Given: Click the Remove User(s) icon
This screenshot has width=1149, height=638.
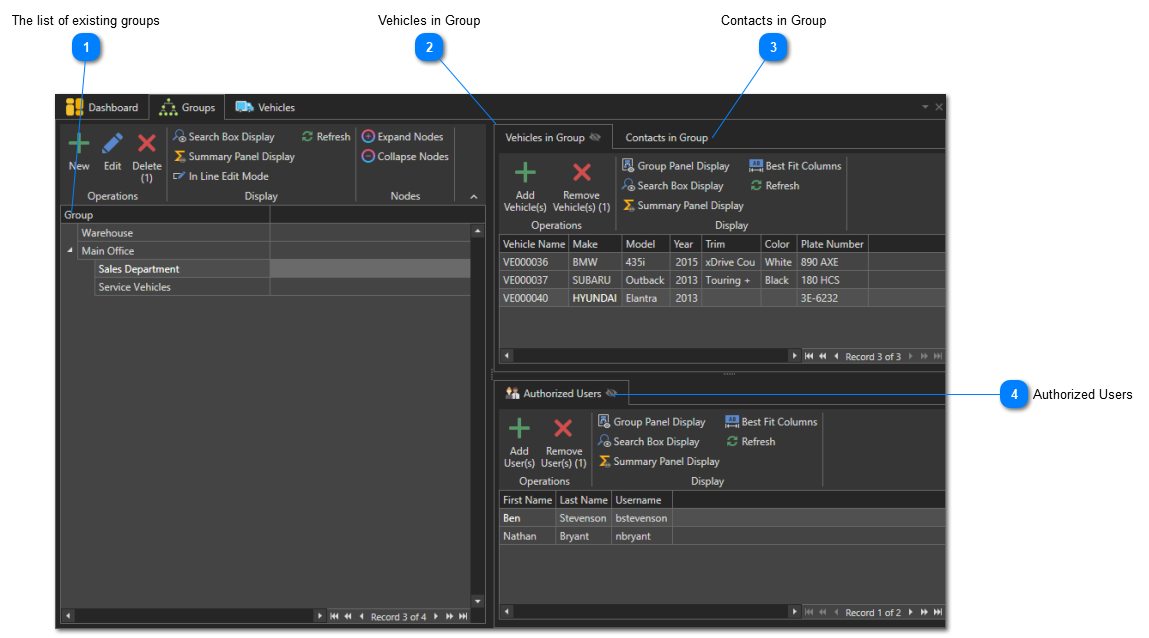Looking at the screenshot, I should point(563,430).
